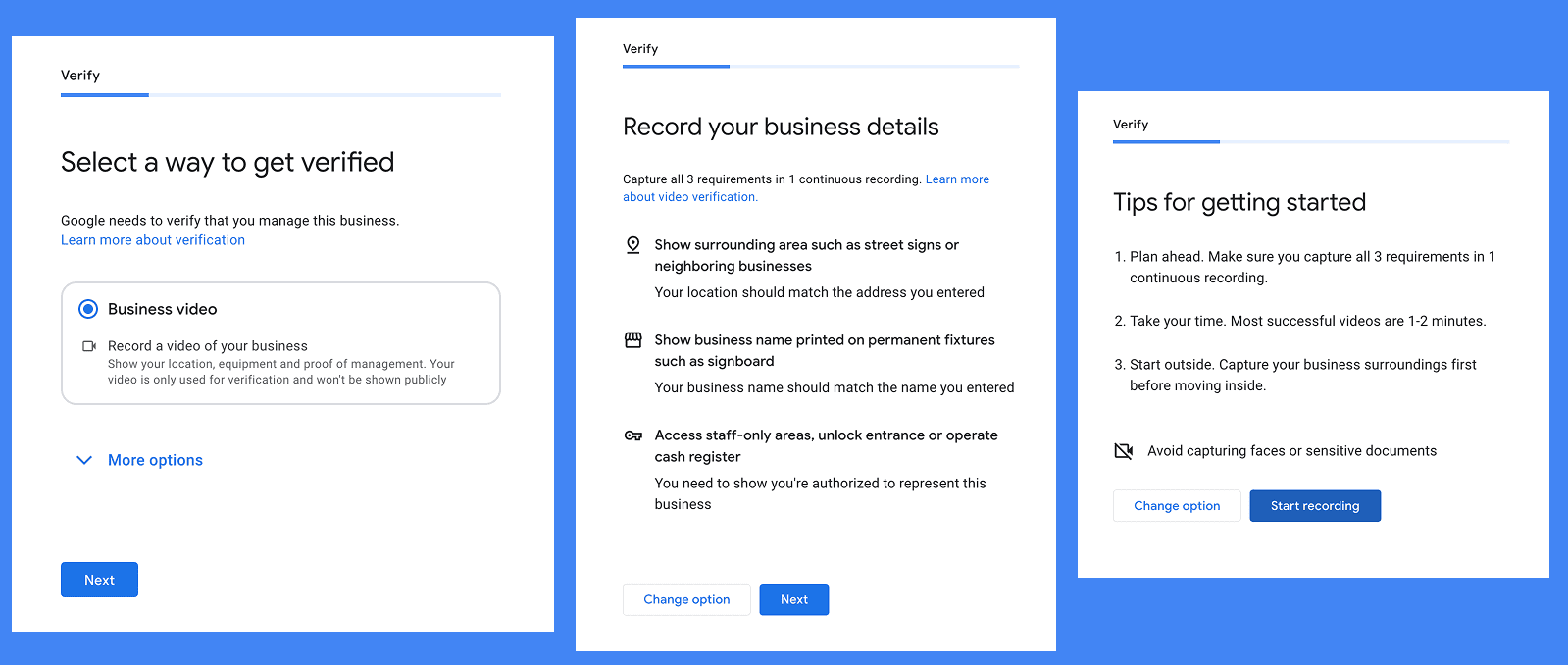Click Change option on Tips for getting started panel

click(1177, 506)
